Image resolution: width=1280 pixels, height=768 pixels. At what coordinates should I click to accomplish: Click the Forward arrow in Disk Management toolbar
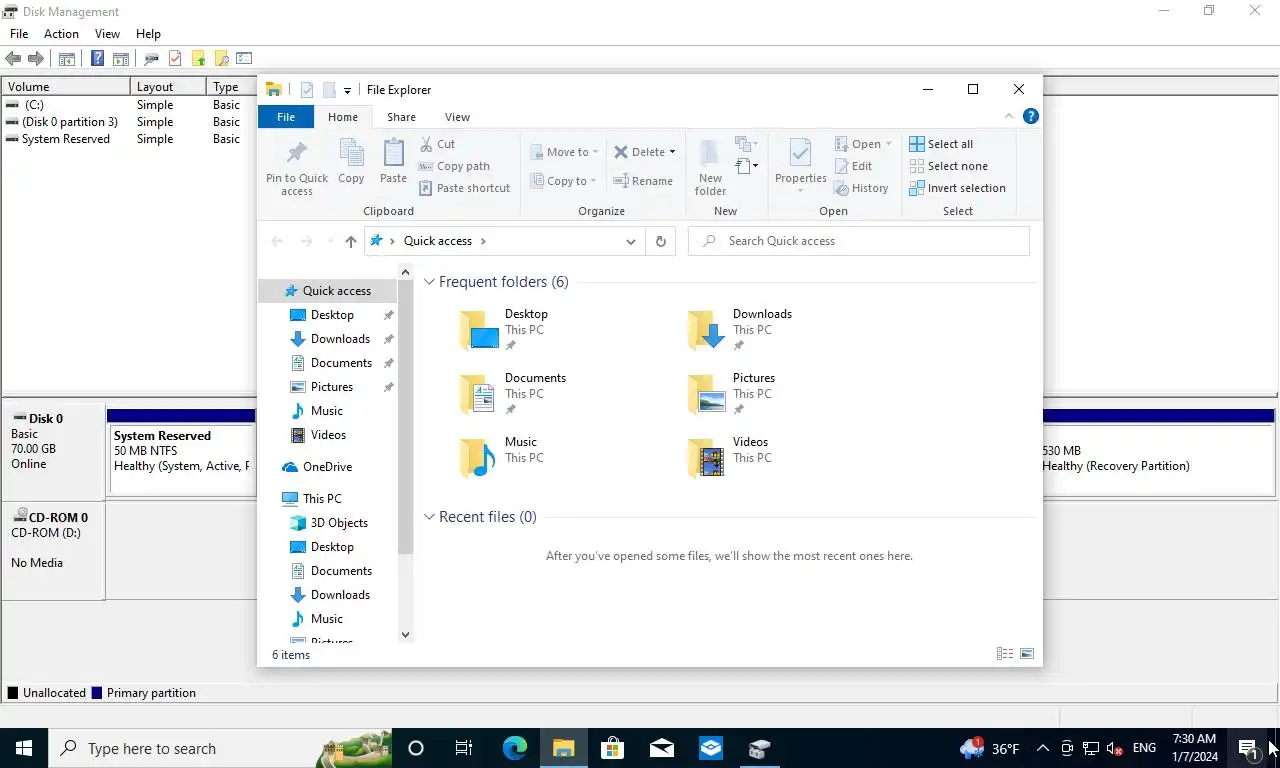pos(36,59)
